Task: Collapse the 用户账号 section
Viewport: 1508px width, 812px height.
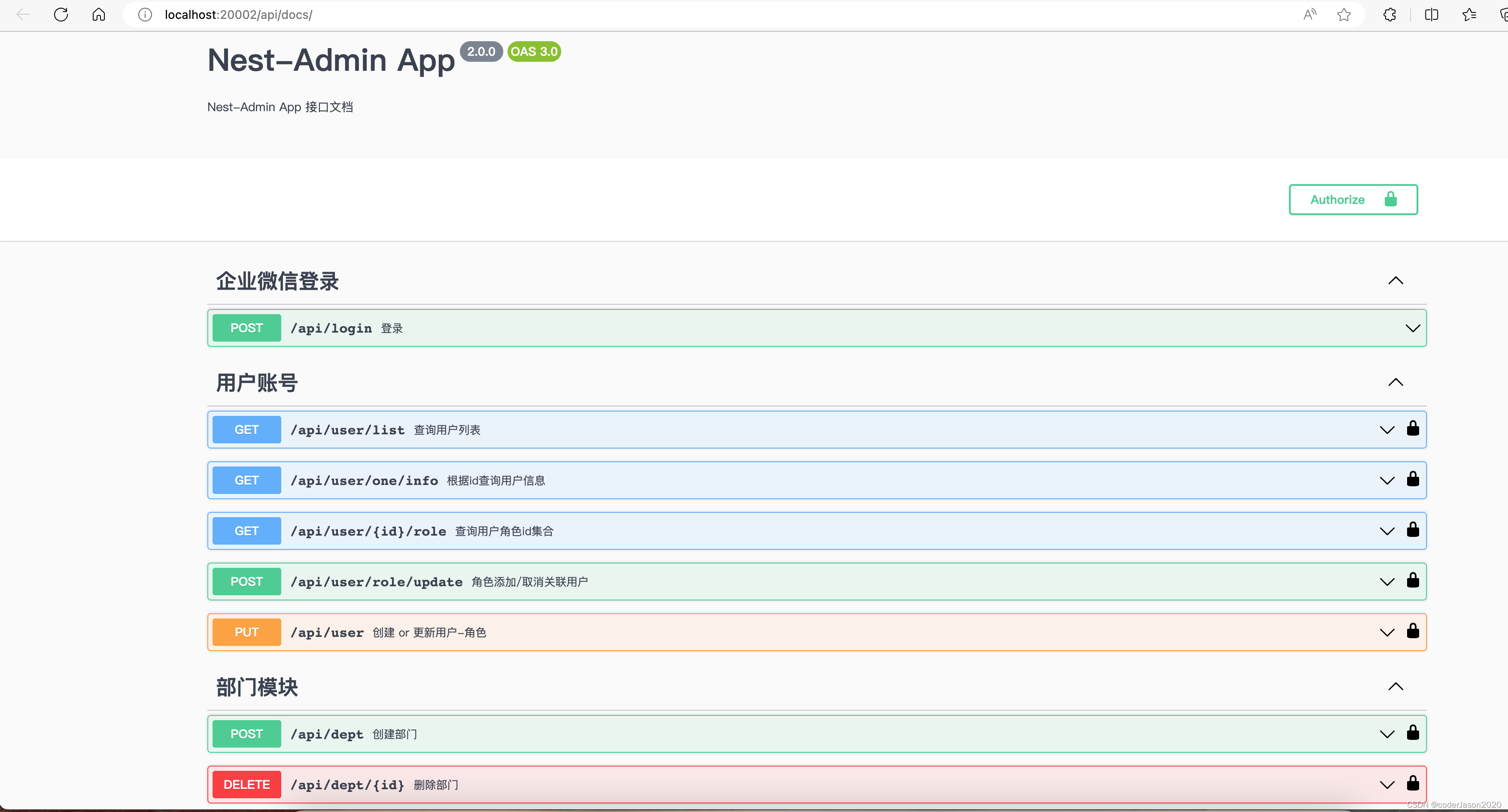Action: [1396, 382]
